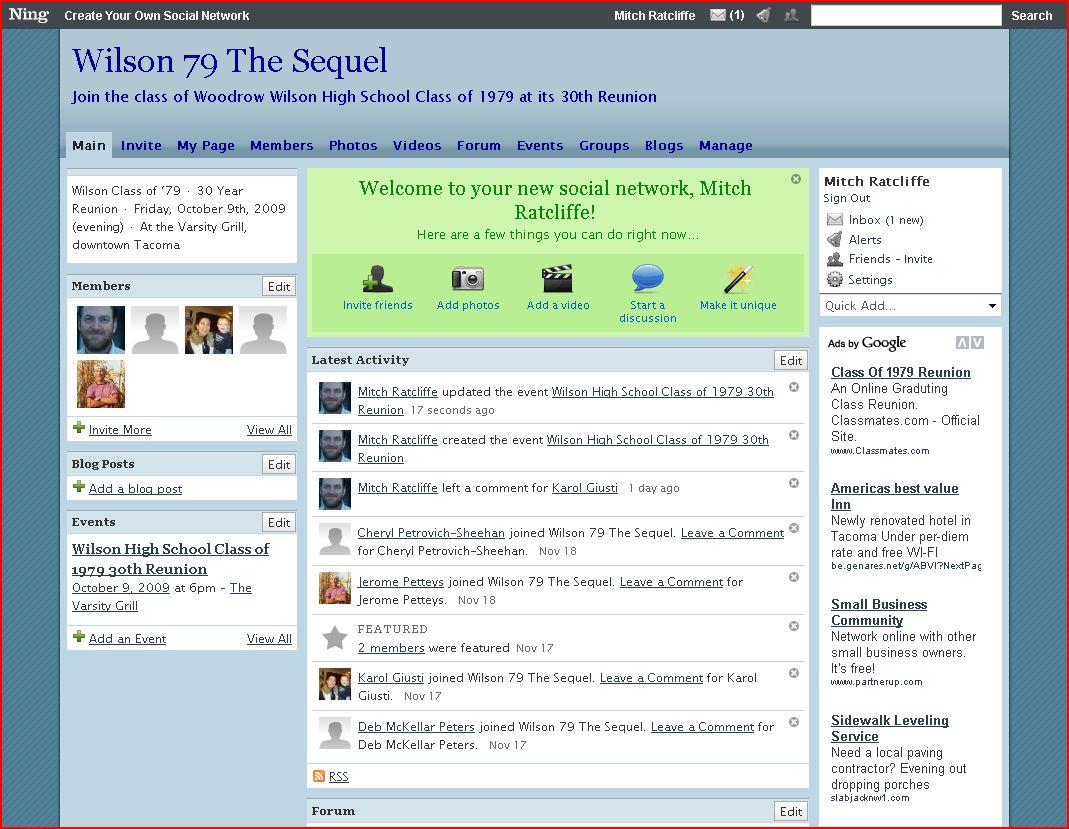Image resolution: width=1069 pixels, height=829 pixels.
Task: Click View All link under Events
Action: (x=269, y=638)
